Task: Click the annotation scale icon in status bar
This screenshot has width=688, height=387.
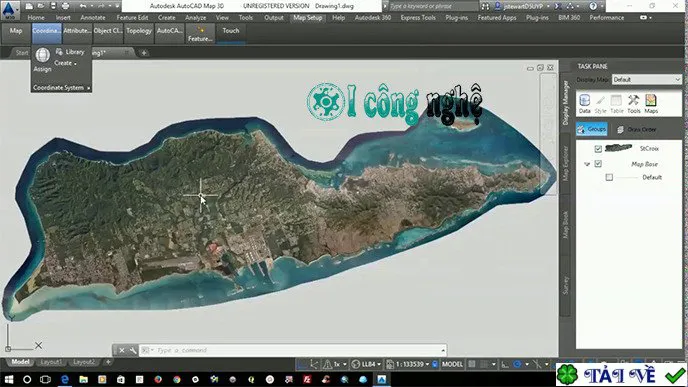Action: click(390, 364)
